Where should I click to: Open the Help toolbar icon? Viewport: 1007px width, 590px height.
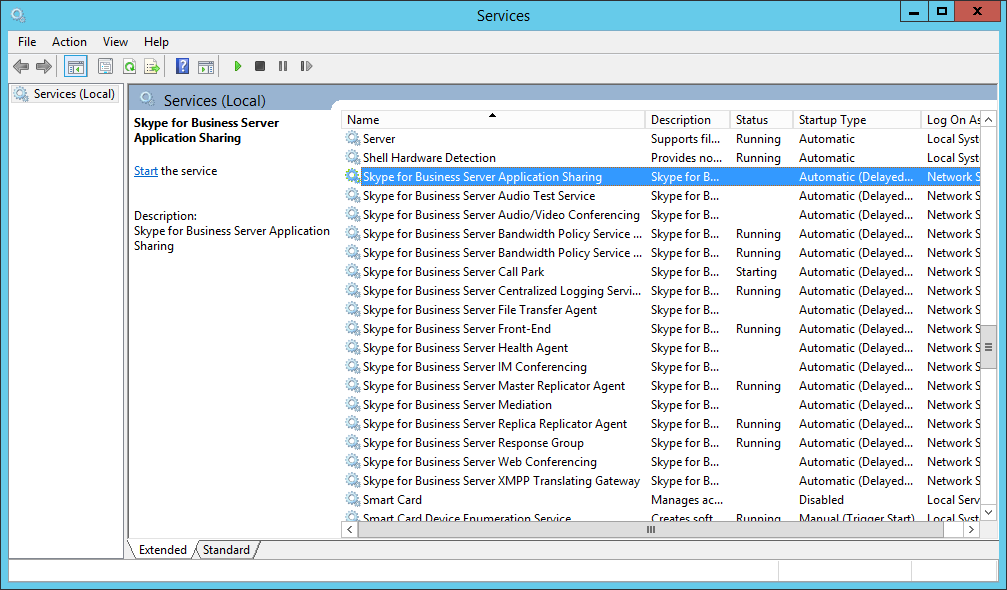(x=182, y=66)
